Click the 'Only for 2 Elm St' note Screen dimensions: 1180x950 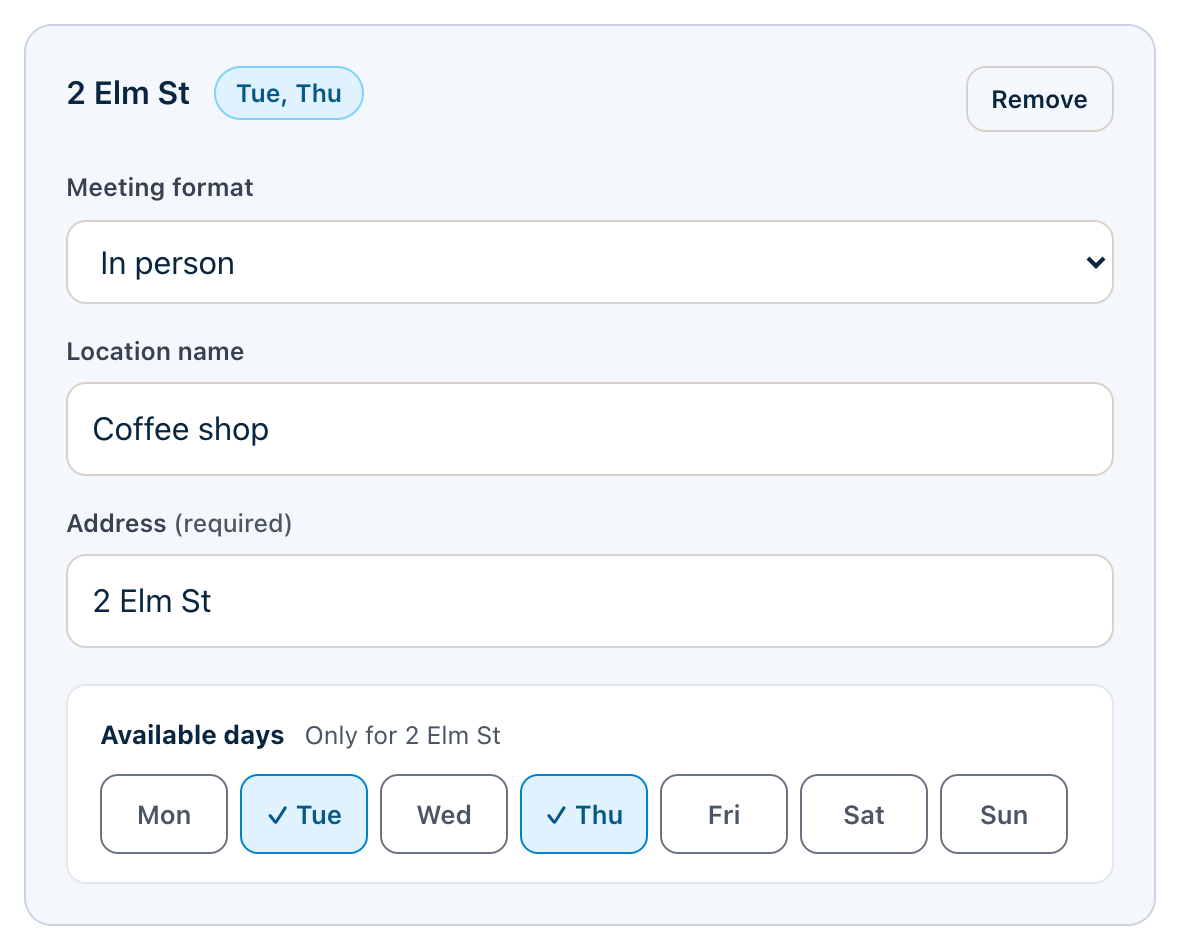403,735
